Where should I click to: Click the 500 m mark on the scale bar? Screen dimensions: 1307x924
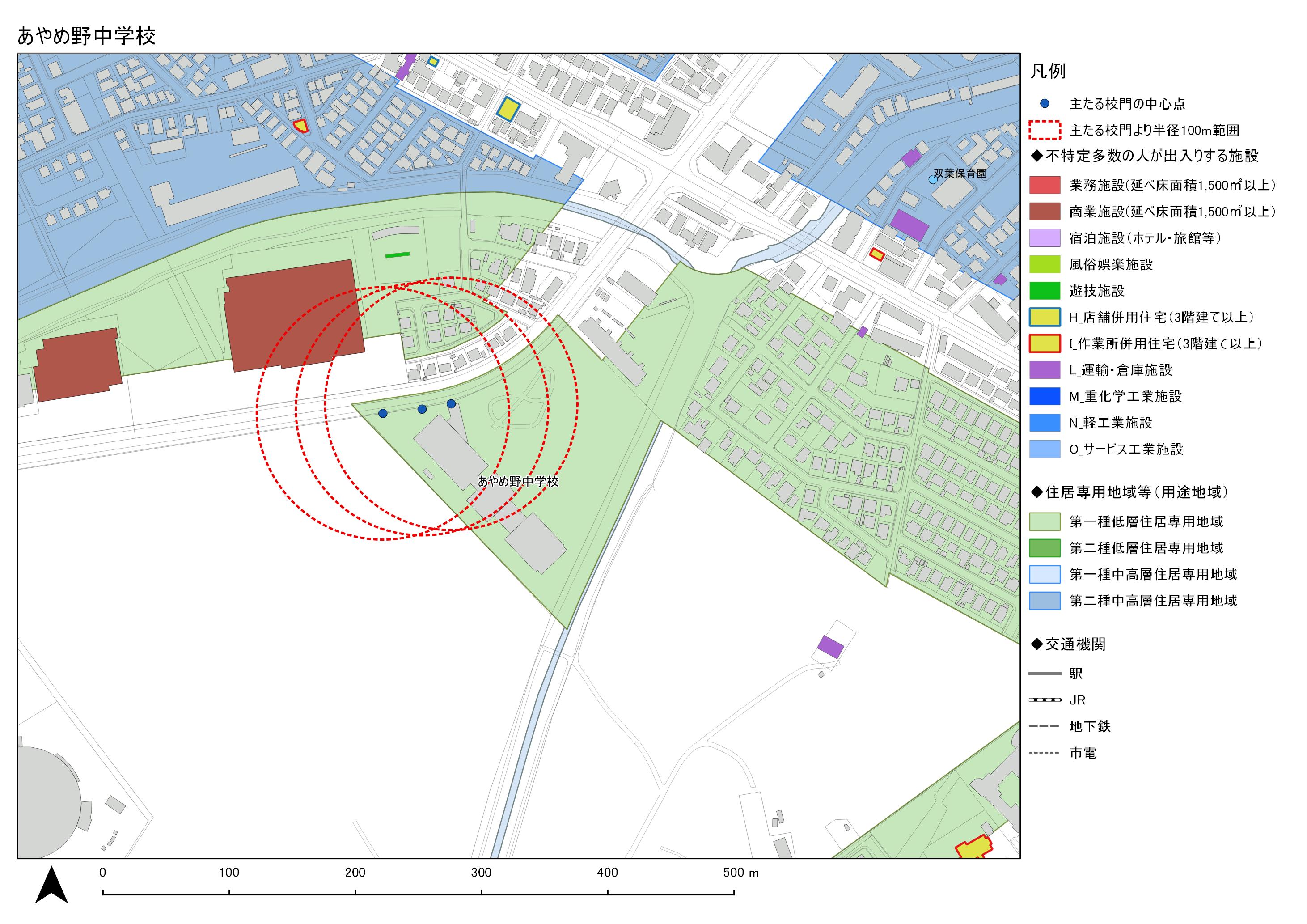[x=741, y=873]
